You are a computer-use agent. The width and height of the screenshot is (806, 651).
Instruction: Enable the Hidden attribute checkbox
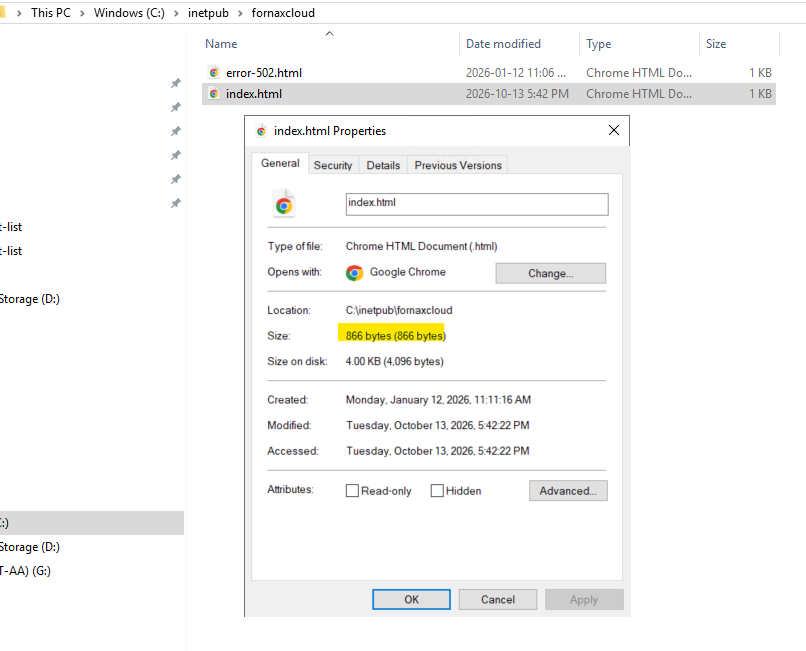pos(437,491)
